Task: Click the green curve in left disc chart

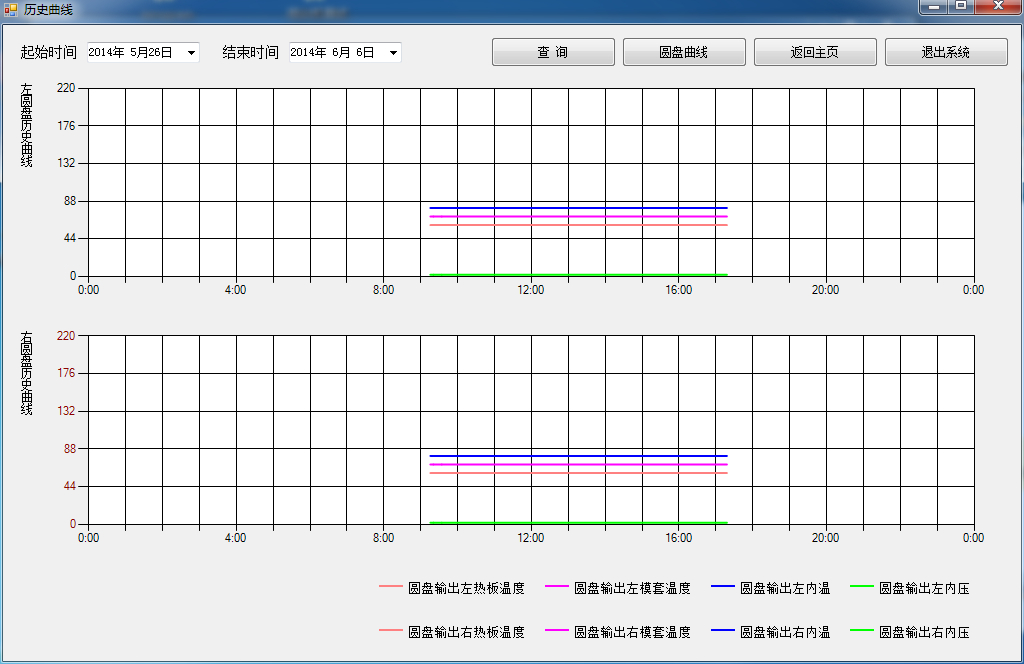Action: click(579, 275)
